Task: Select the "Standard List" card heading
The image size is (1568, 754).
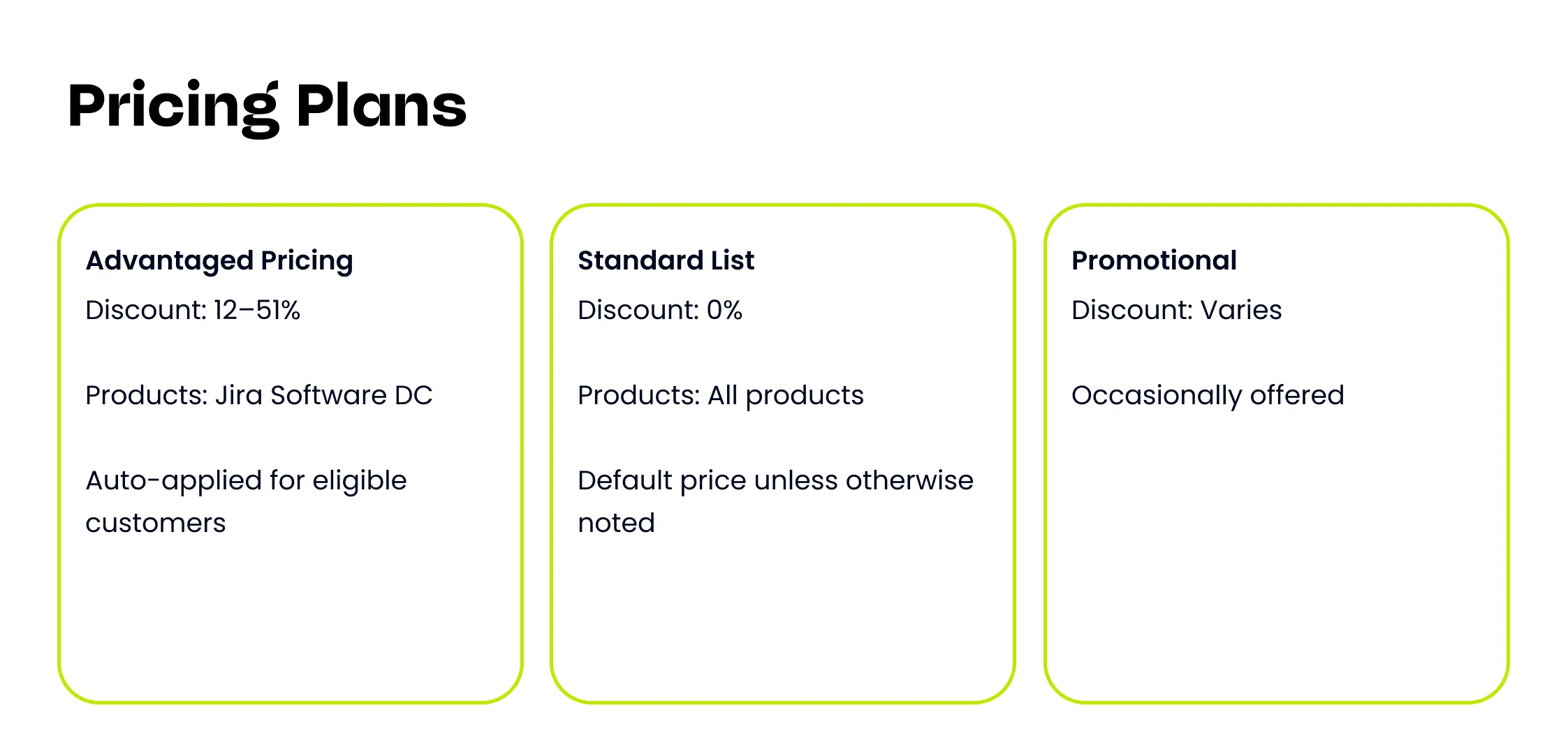Action: [x=666, y=260]
